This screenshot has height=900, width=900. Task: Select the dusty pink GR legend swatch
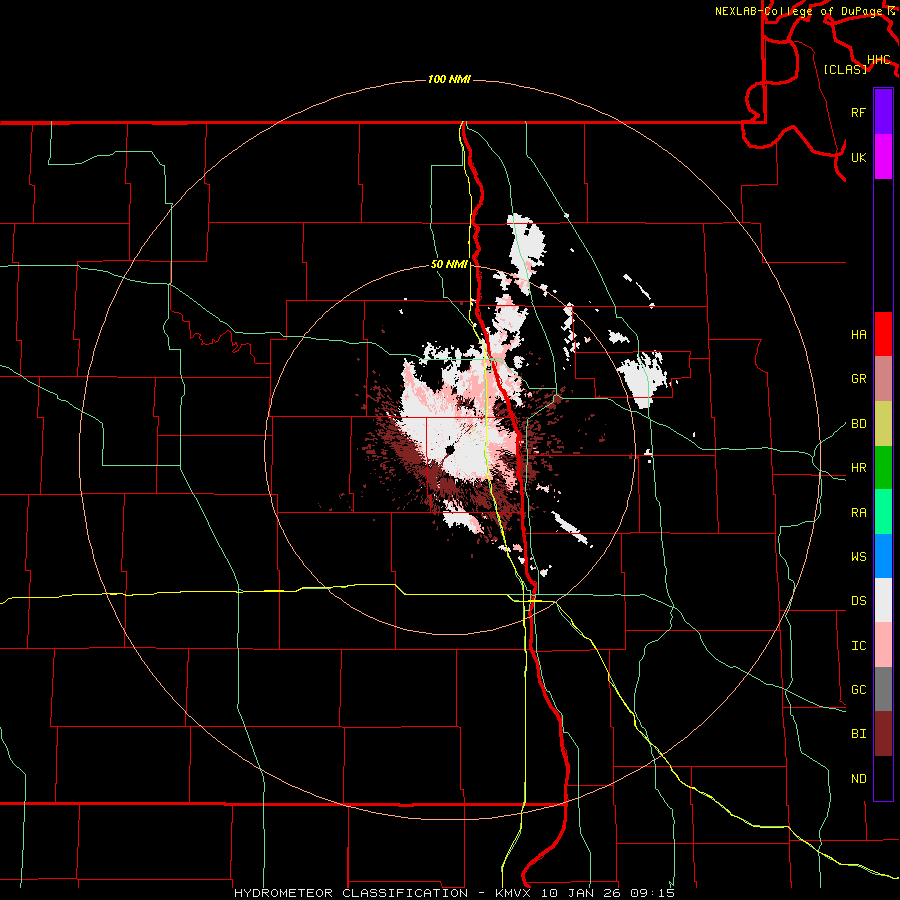tap(883, 379)
